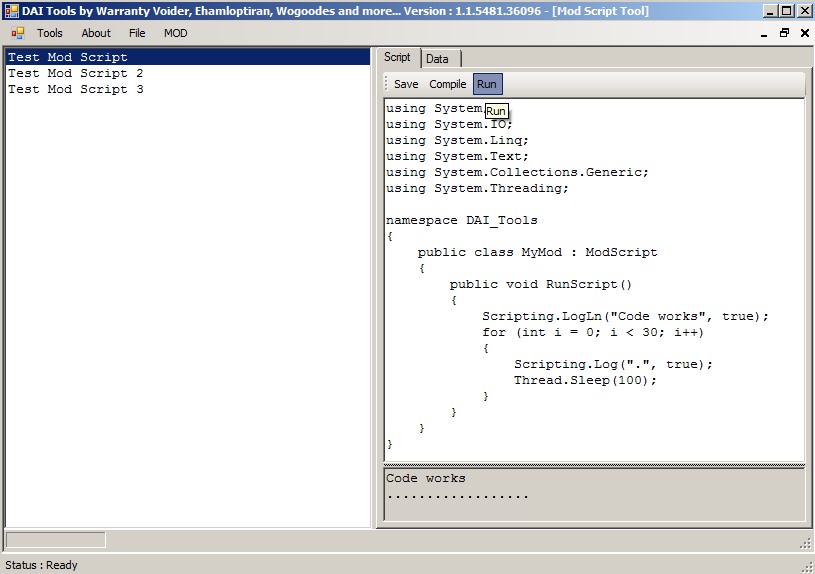Open the File menu
The width and height of the screenshot is (815, 574).
[137, 33]
